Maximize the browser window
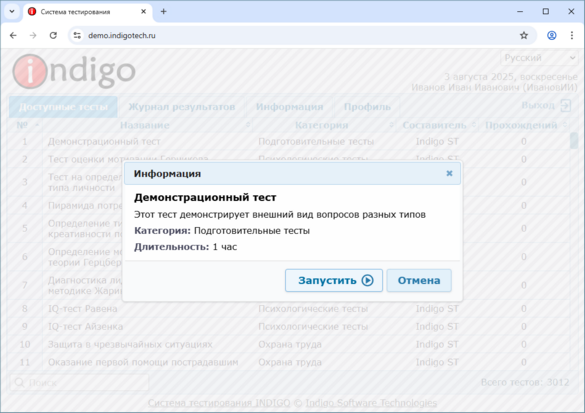Screen dimensions: 585x413 (545, 12)
